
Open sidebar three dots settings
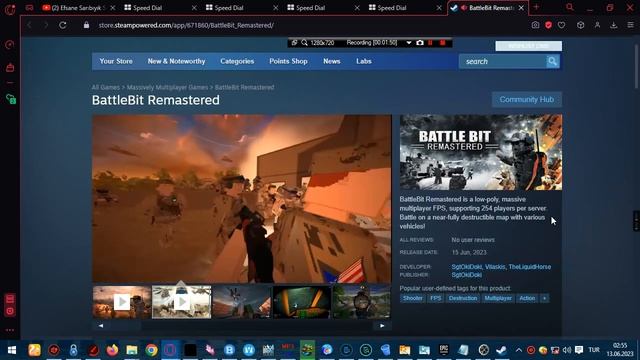coord(10,330)
